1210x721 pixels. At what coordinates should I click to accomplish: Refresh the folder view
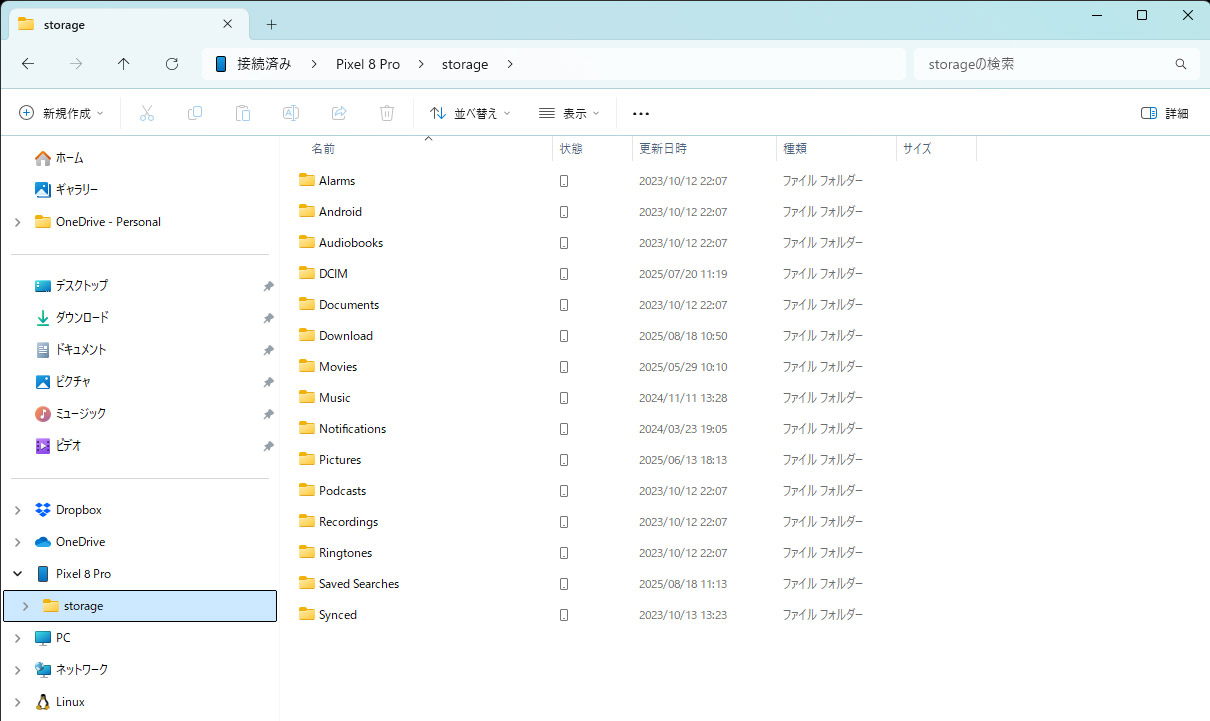[171, 63]
